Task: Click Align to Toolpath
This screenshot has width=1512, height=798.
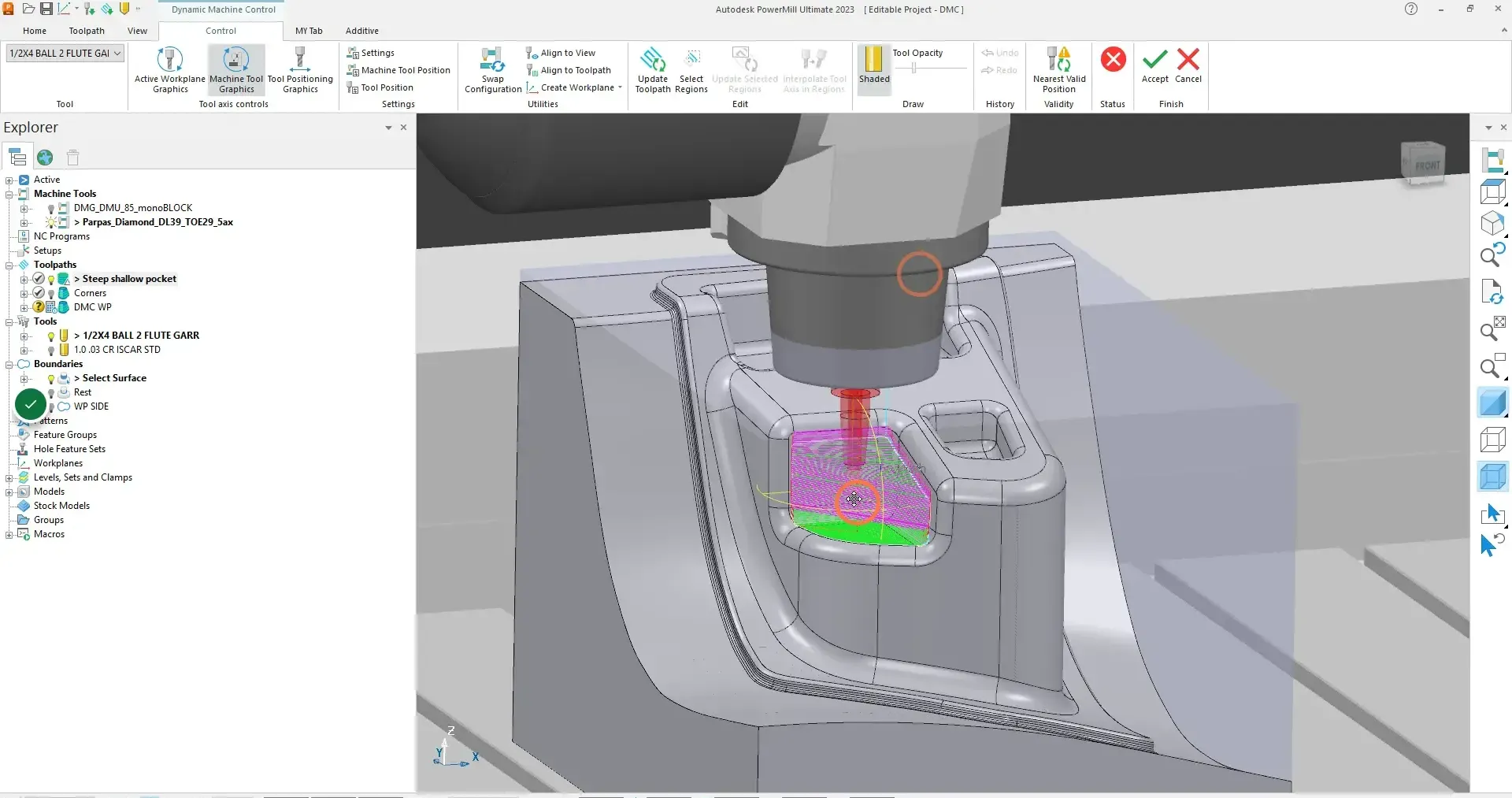Action: 568,70
